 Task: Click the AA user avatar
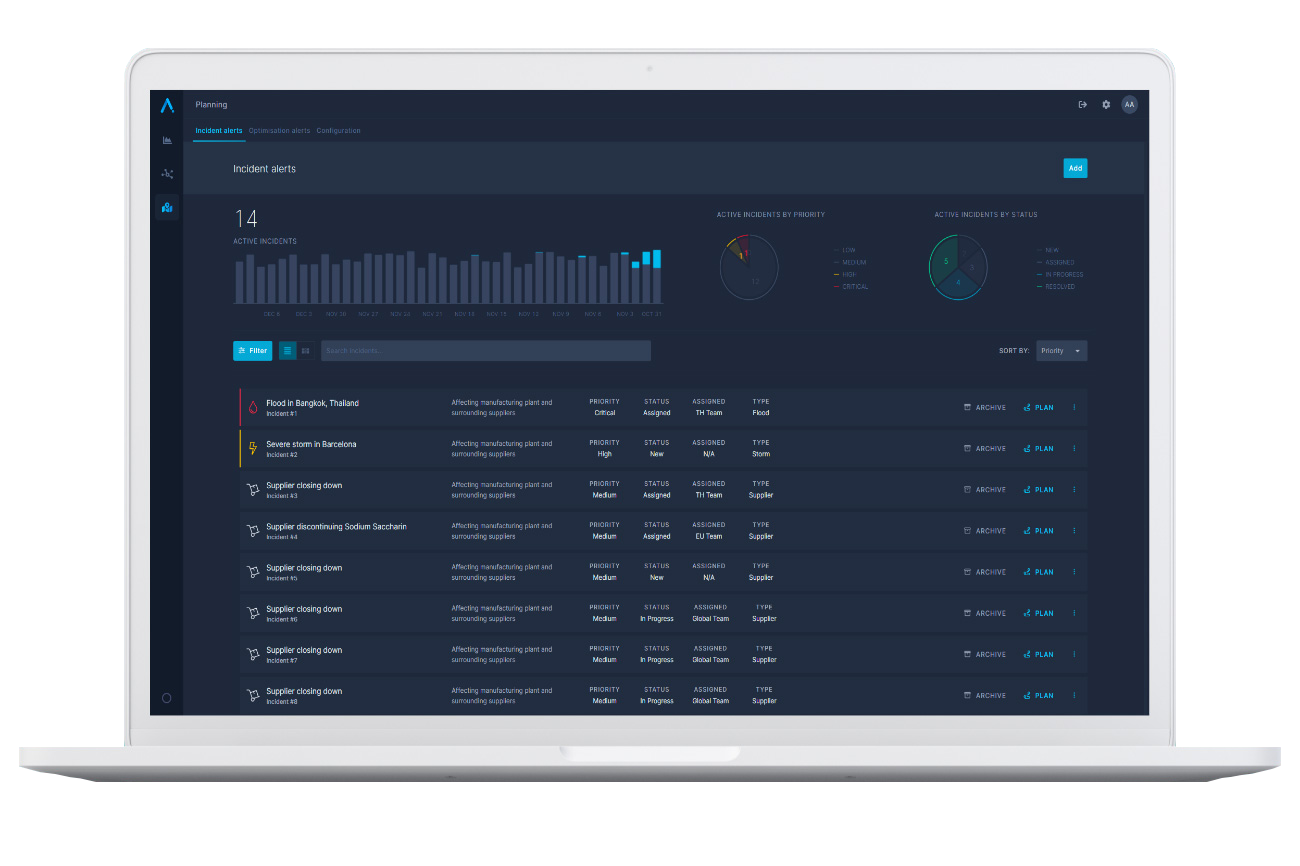point(1129,105)
